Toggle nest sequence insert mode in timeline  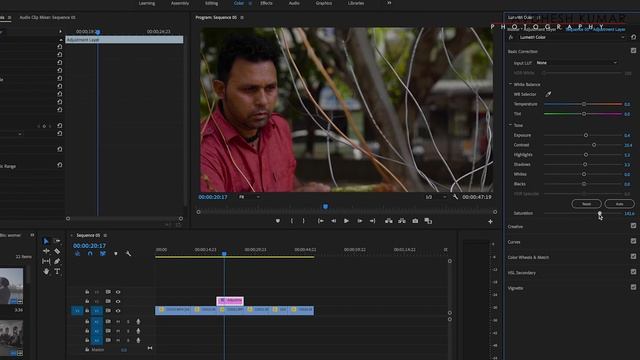(77, 253)
